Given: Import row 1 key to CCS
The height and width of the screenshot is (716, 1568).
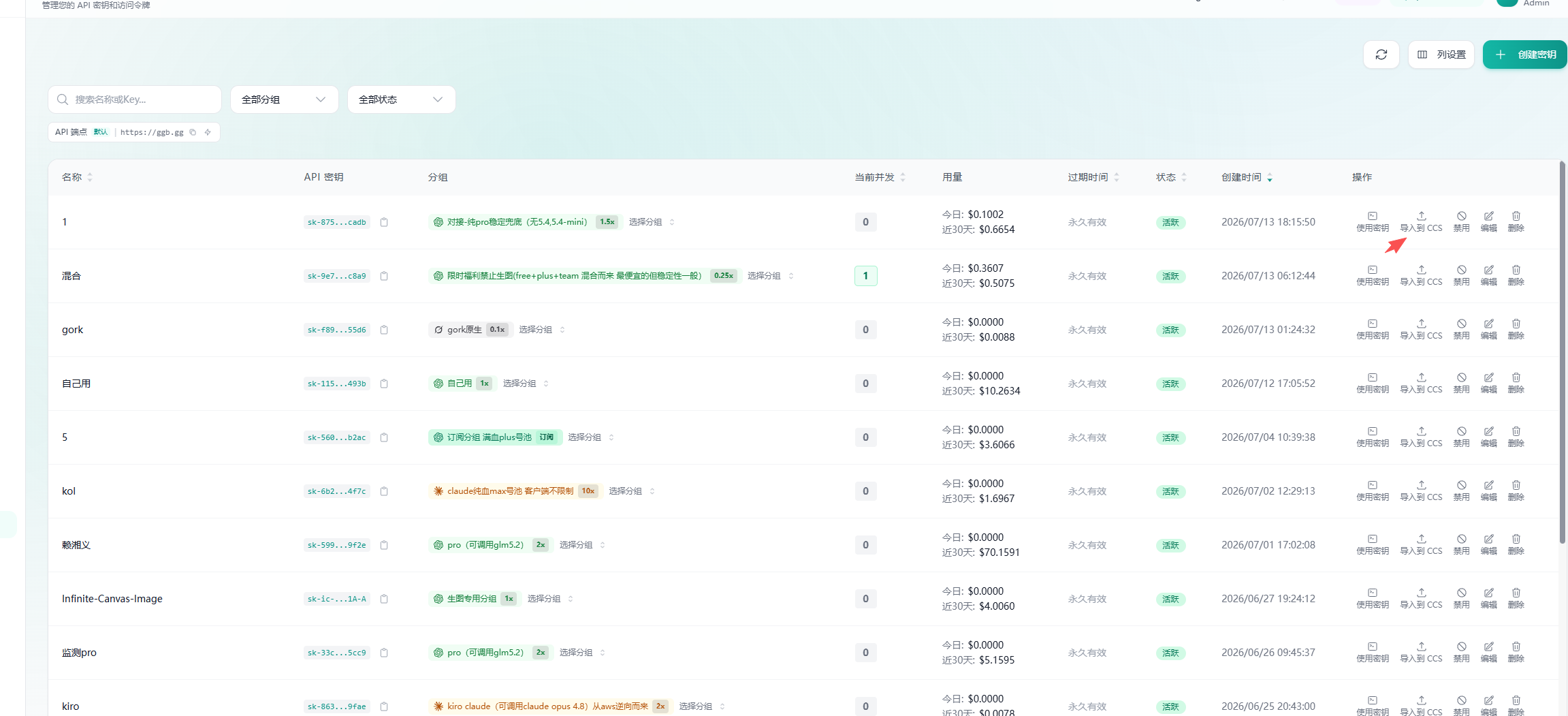Looking at the screenshot, I should point(1421,221).
